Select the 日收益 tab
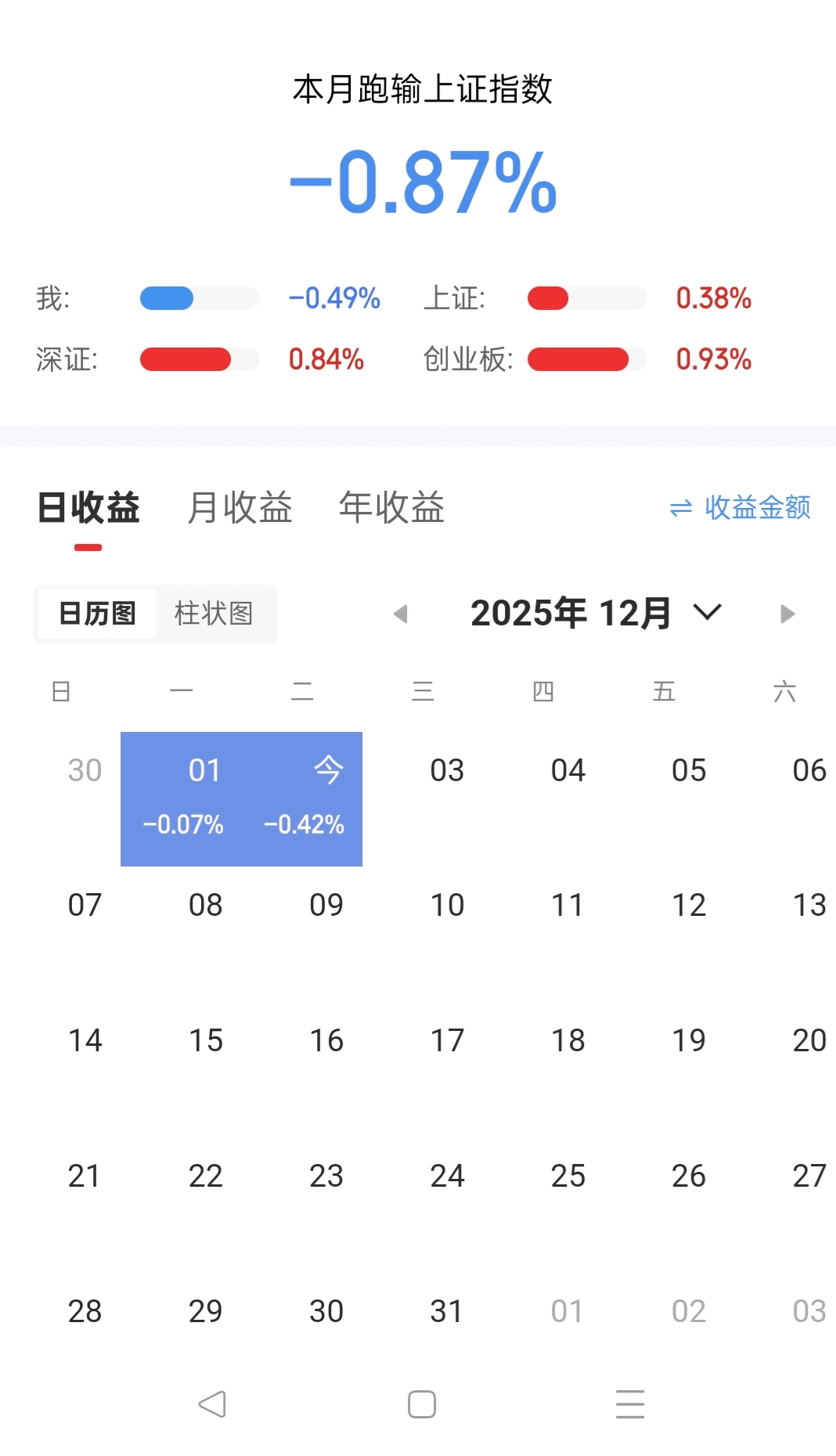This screenshot has width=836, height=1456. pyautogui.click(x=88, y=508)
